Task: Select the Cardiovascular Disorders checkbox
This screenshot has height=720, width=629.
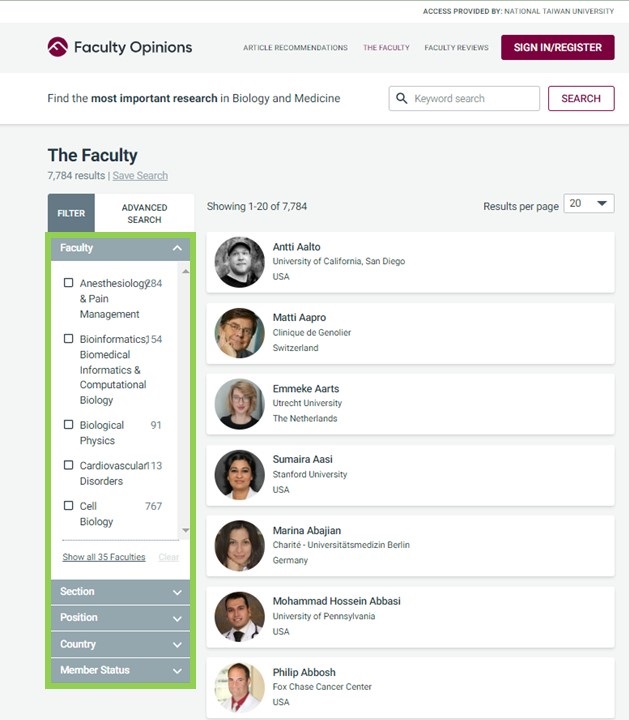Action: click(x=68, y=465)
